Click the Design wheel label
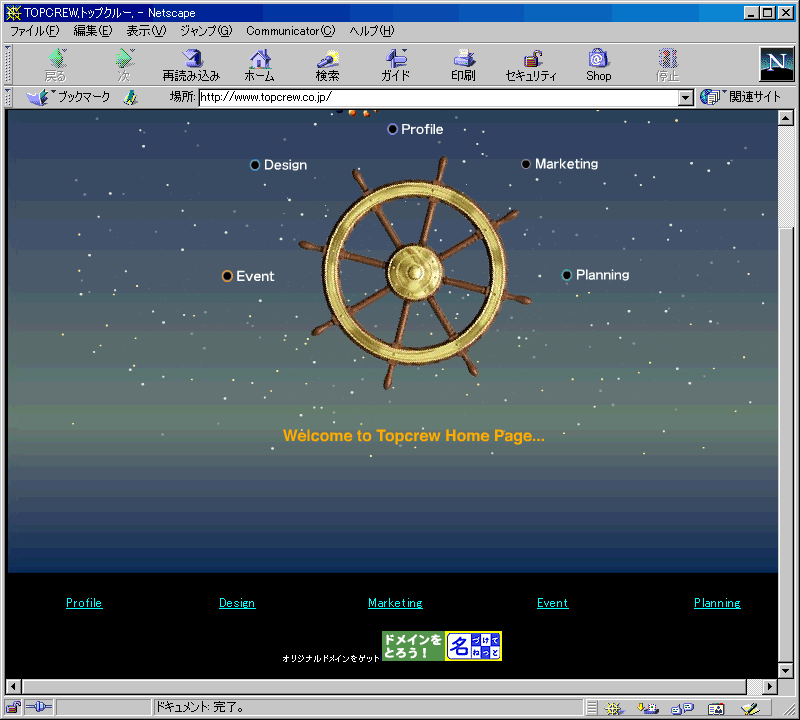This screenshot has width=800, height=720. tap(279, 165)
